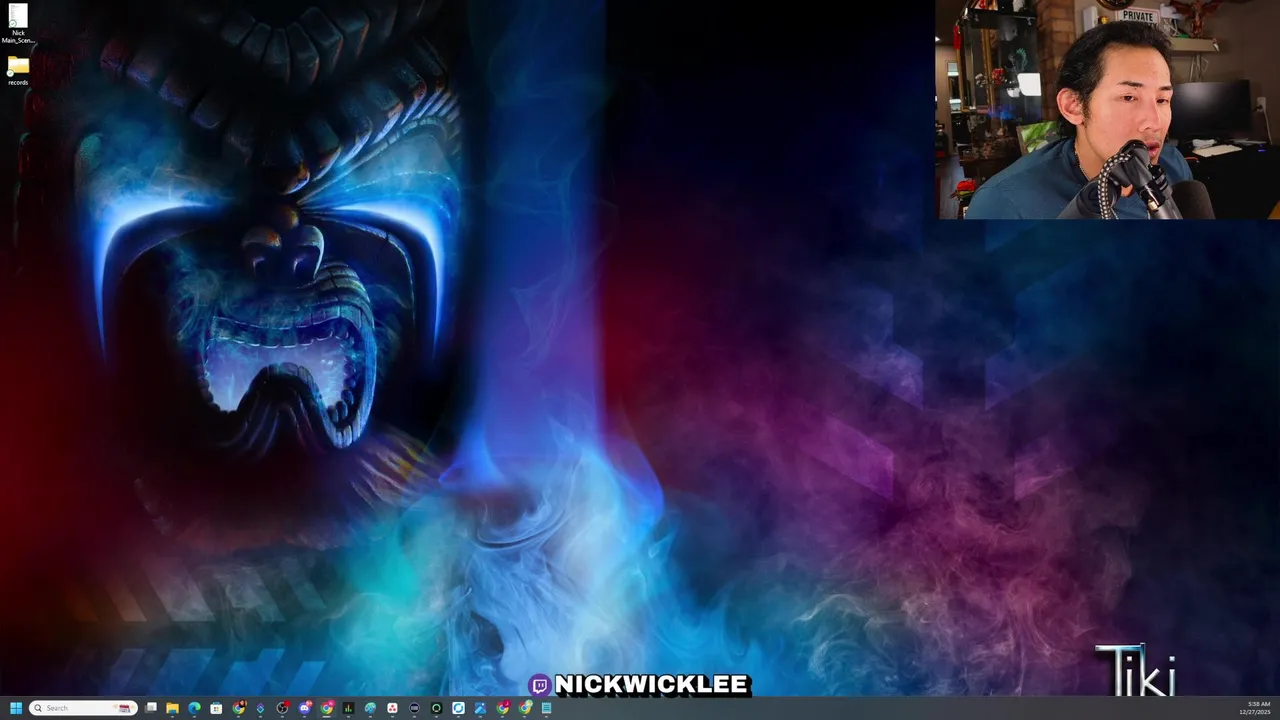Open the green ring app taskbar icon
Screen dimensions: 1280x720
pyautogui.click(x=436, y=708)
